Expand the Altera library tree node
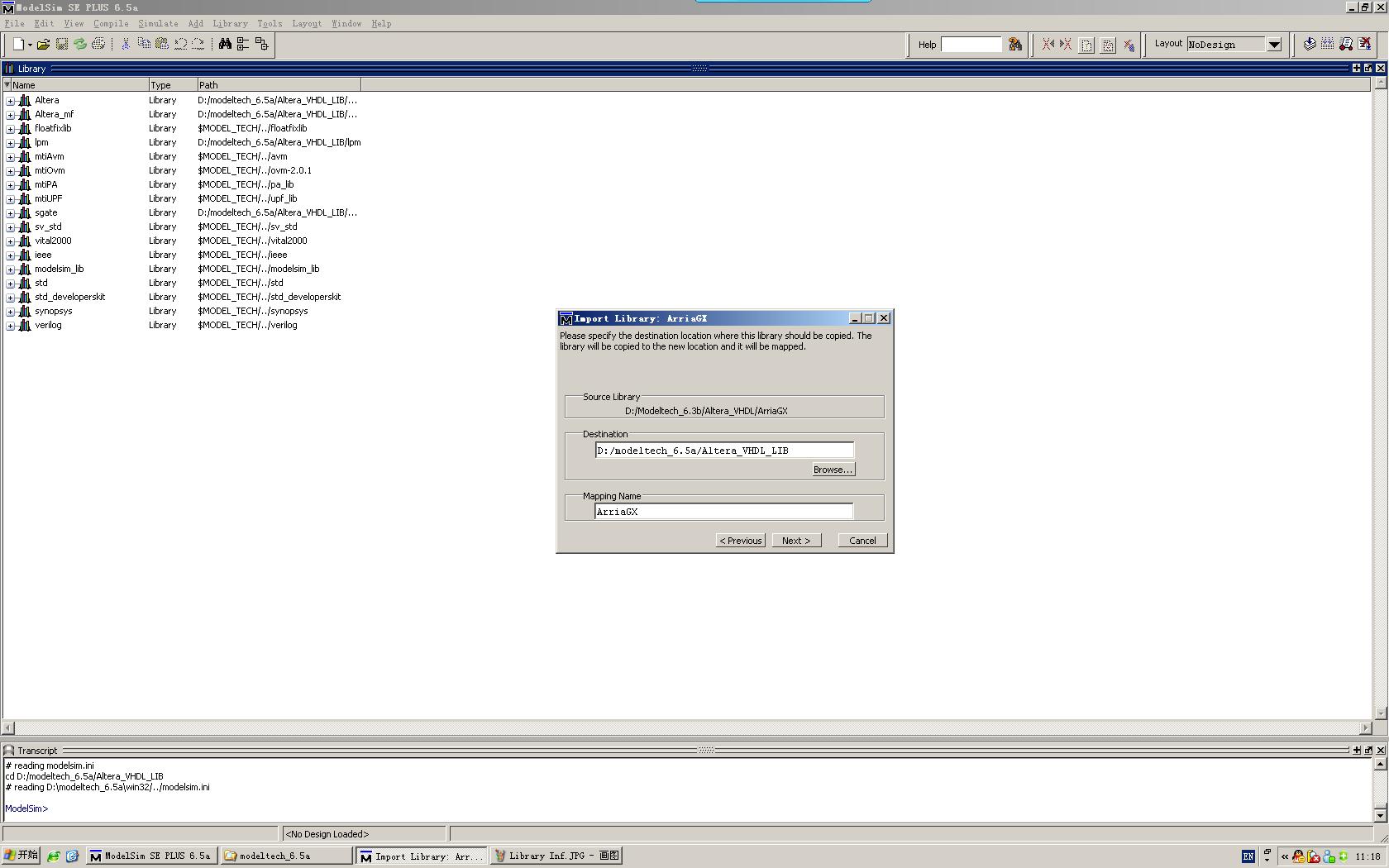 pyautogui.click(x=10, y=101)
